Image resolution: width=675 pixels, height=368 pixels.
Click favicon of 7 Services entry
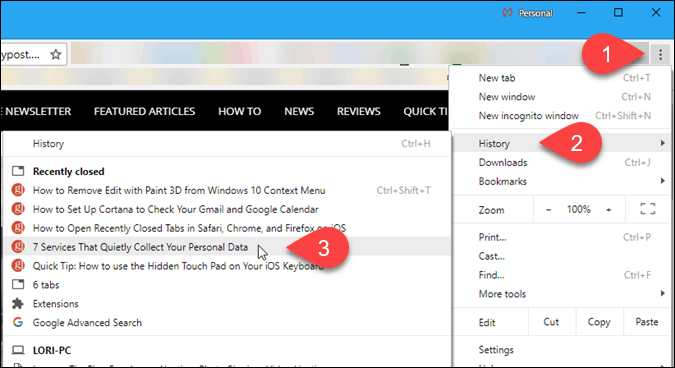[x=18, y=247]
